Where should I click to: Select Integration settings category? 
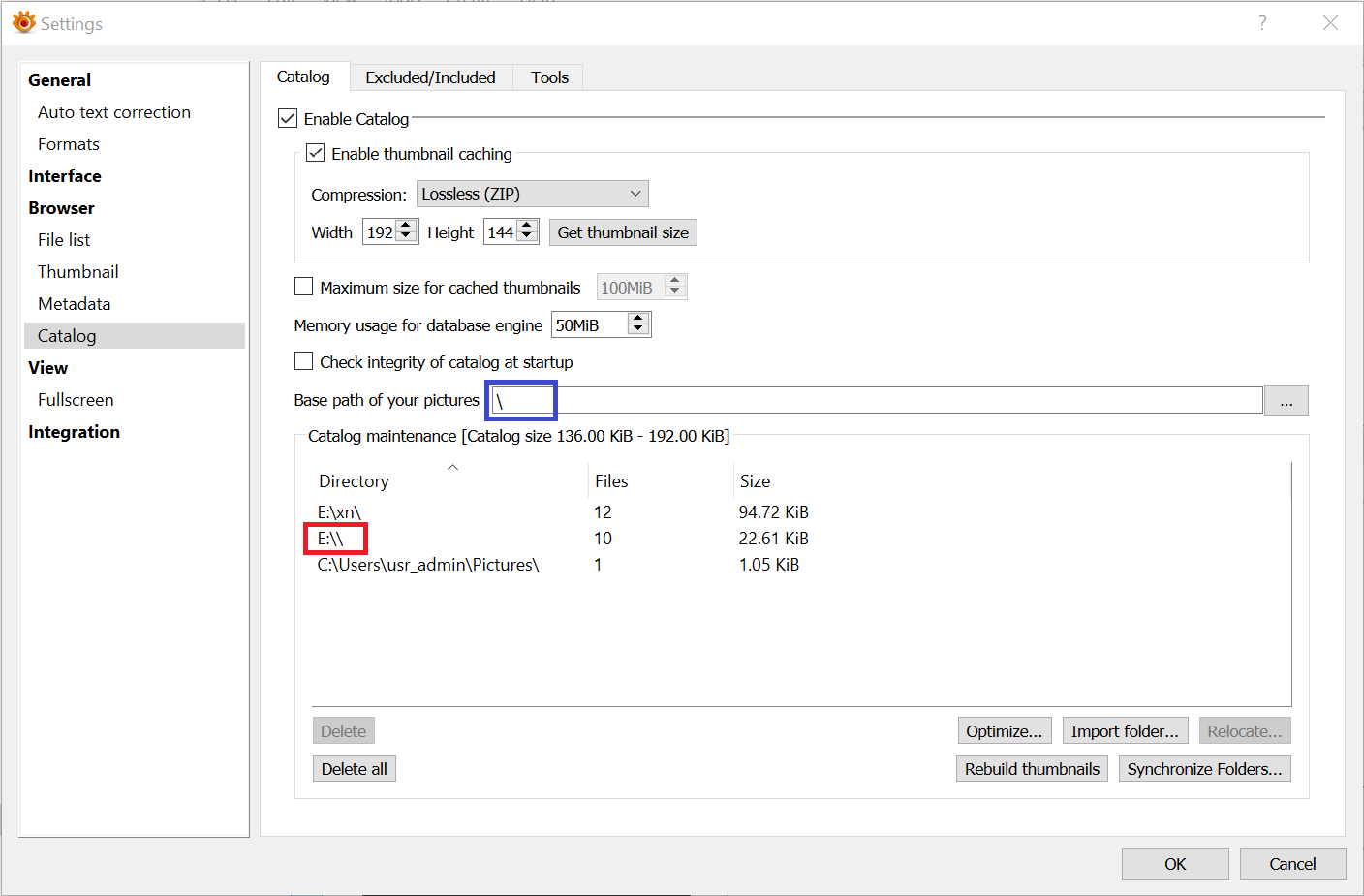[x=75, y=432]
